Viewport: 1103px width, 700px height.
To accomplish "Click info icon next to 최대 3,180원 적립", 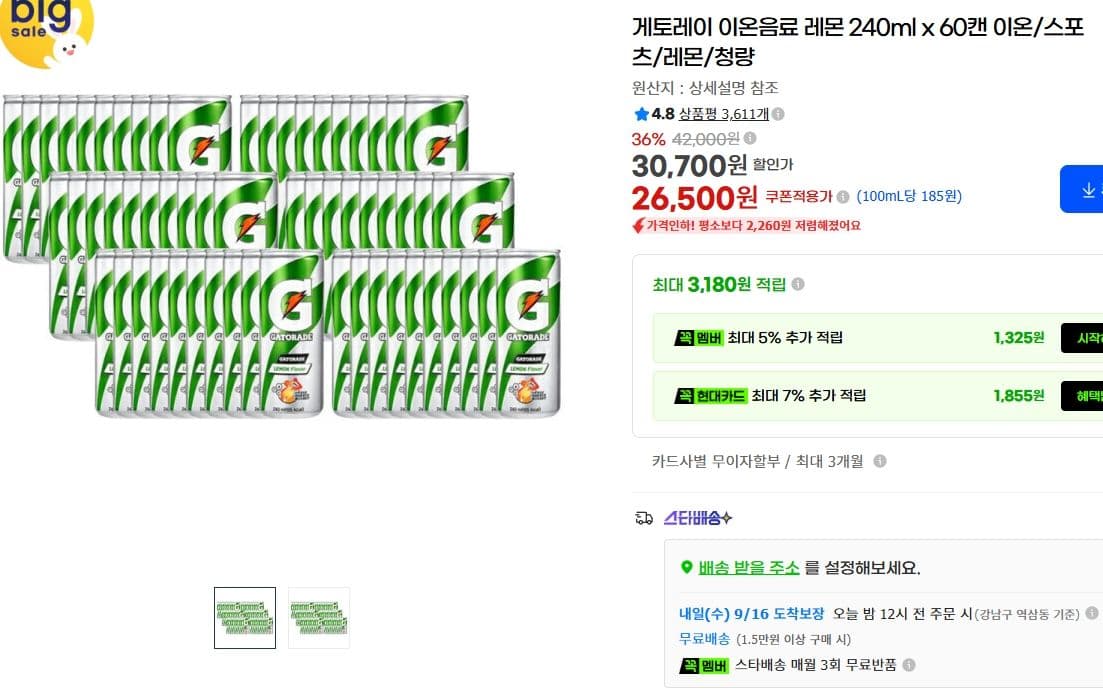I will pos(798,284).
